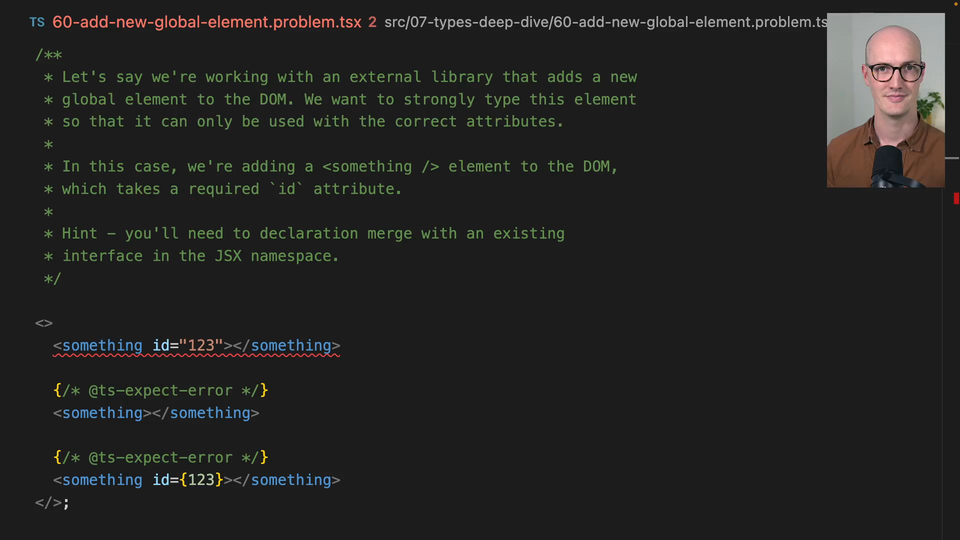Click the TS file type icon in tab
Image resolution: width=960 pixels, height=540 pixels.
pos(37,23)
